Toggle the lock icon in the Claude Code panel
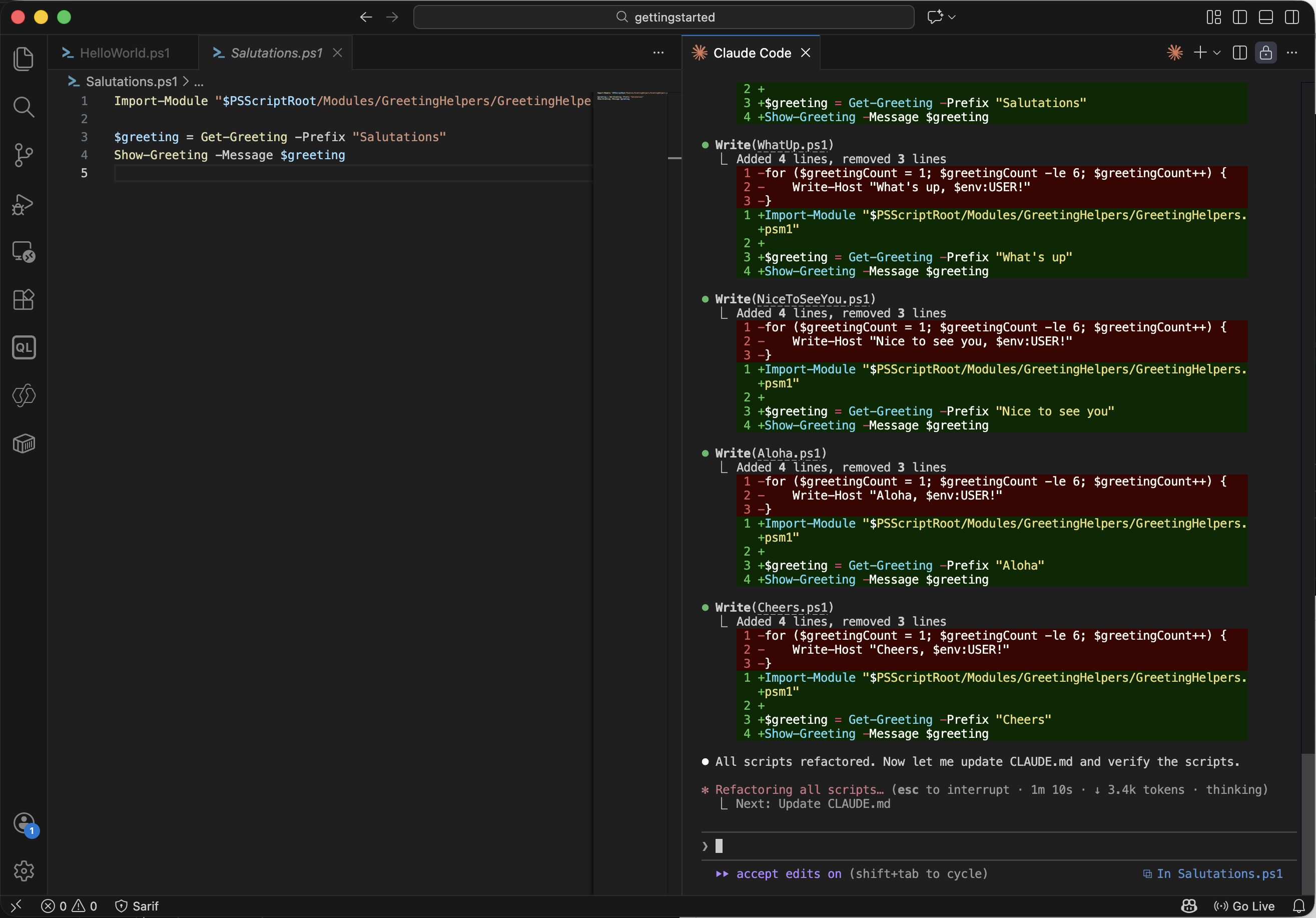 pyautogui.click(x=1266, y=52)
